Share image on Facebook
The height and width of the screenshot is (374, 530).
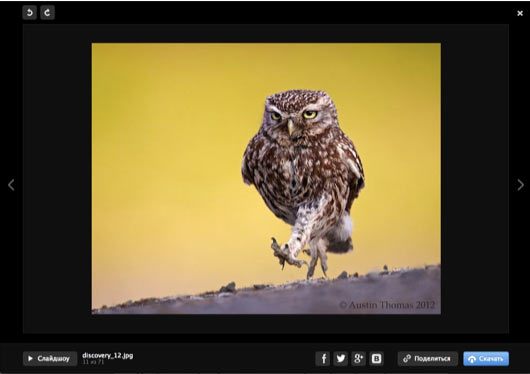pyautogui.click(x=323, y=358)
